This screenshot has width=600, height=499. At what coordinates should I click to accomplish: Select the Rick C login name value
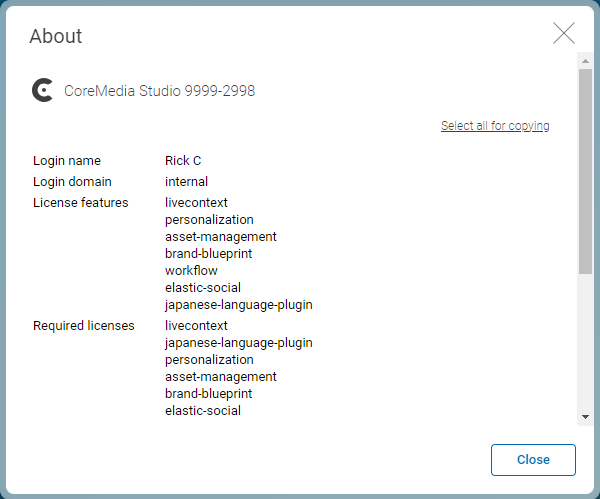coord(183,161)
